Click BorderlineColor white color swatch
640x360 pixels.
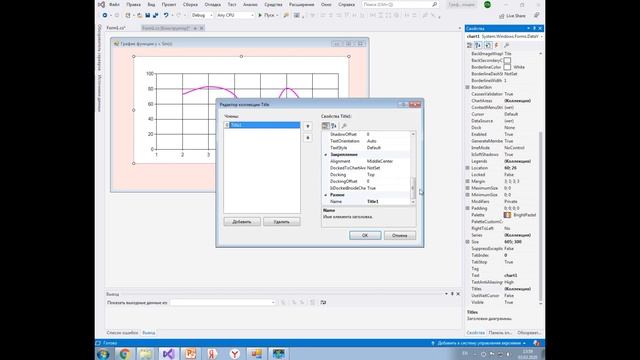click(507, 67)
